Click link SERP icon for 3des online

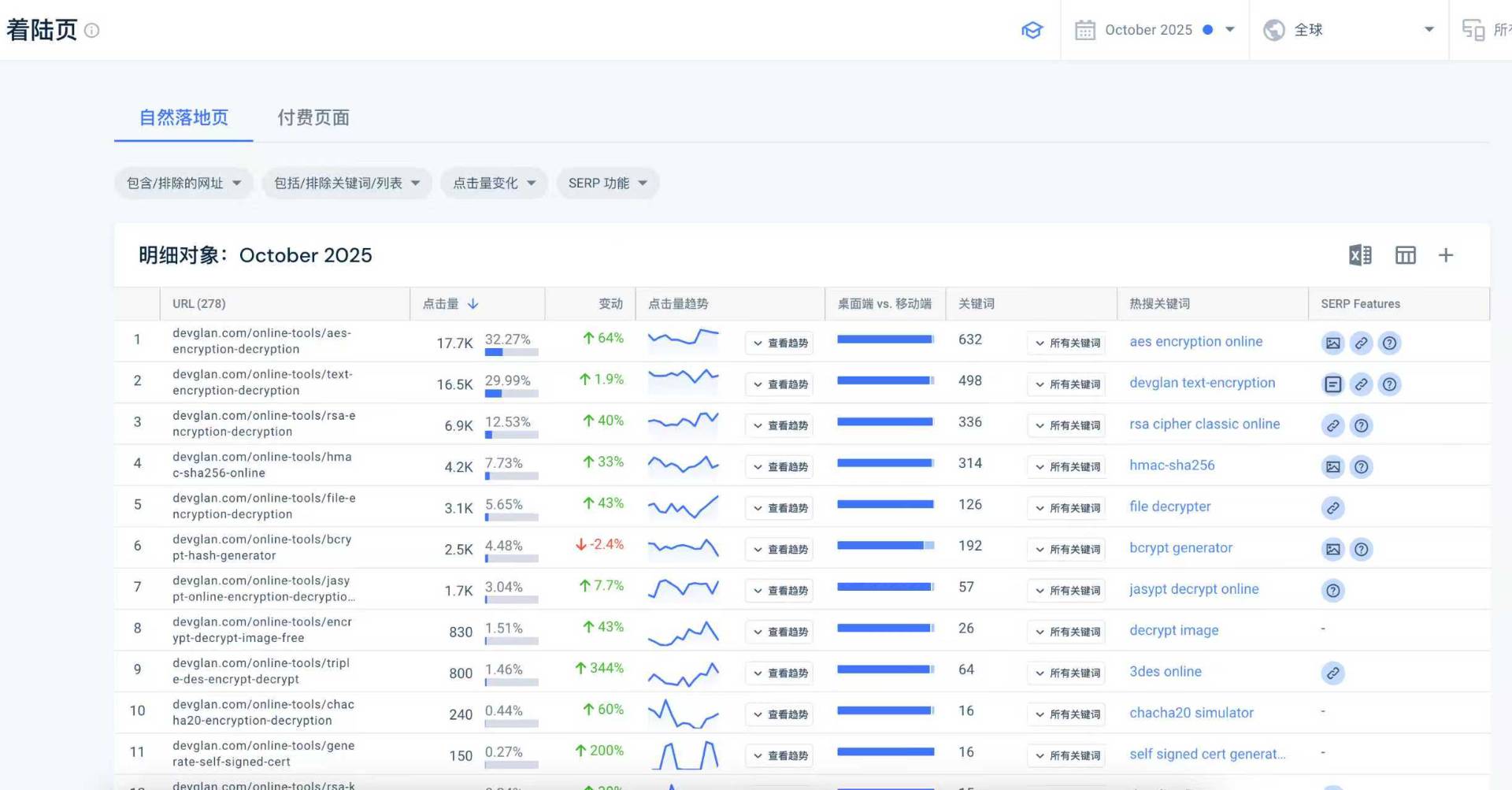point(1333,673)
